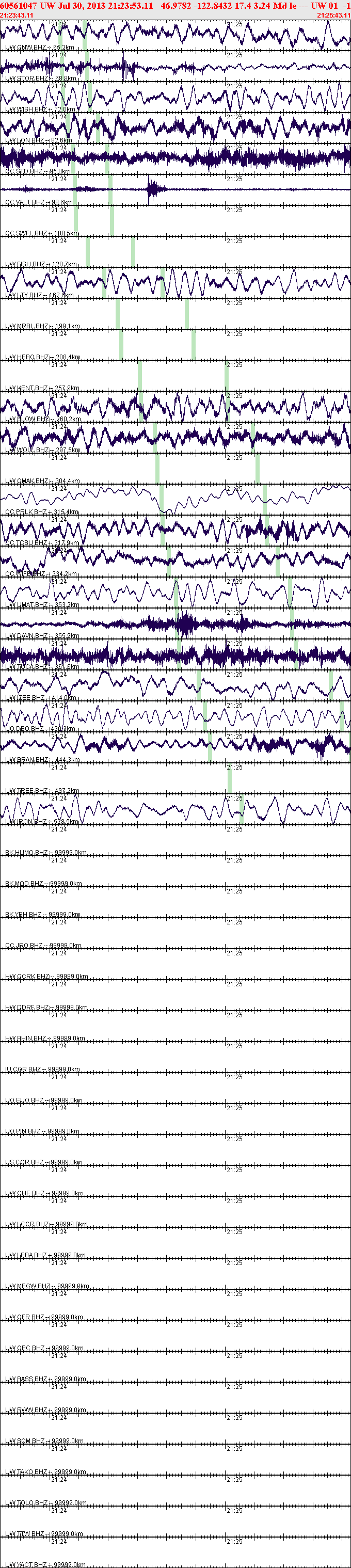351x1568 pixels.
Task: Select the 'UW LTY BHZ 167.6km' trace label
Action: coord(39,295)
